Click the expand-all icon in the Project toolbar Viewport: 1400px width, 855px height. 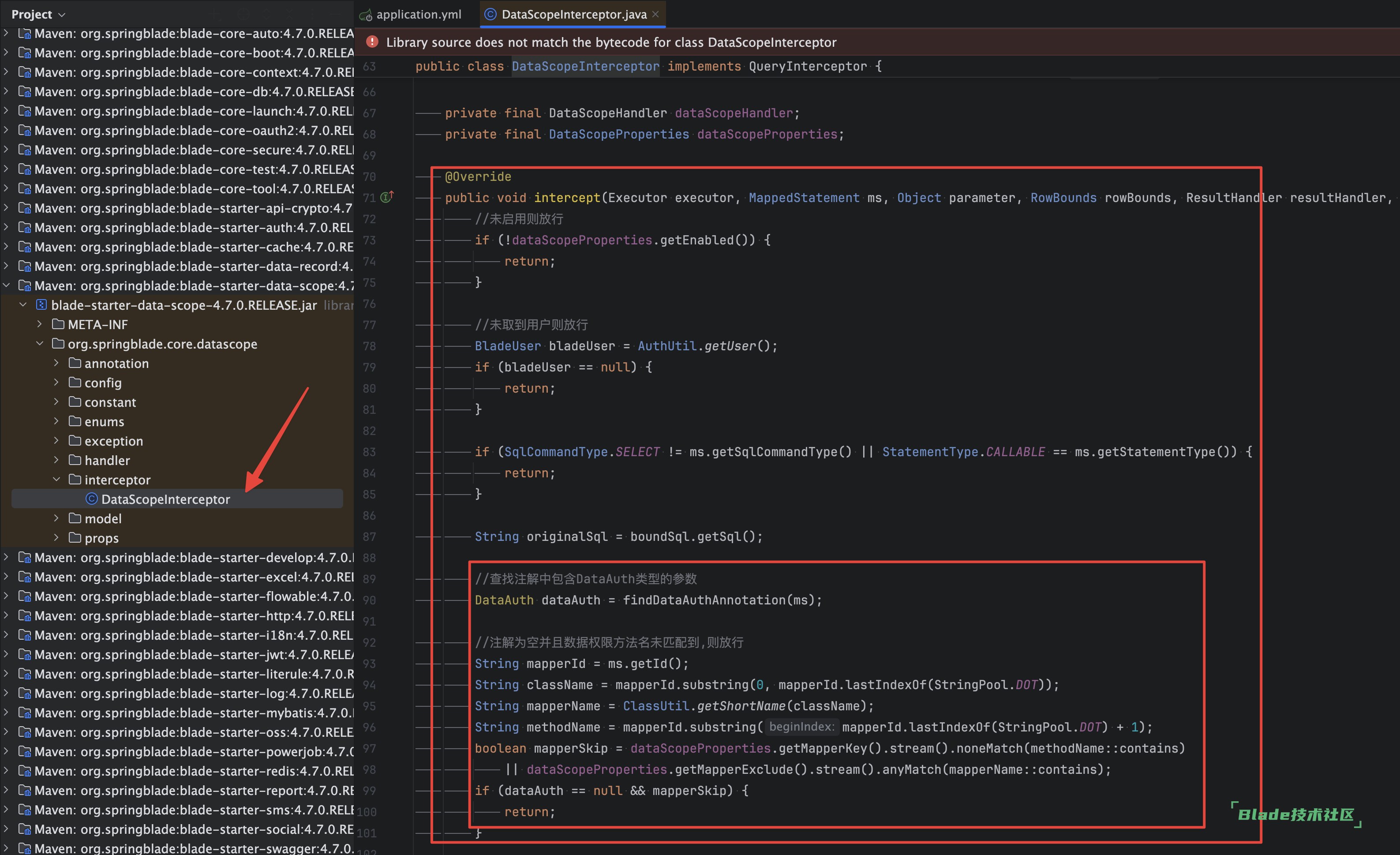point(267,14)
